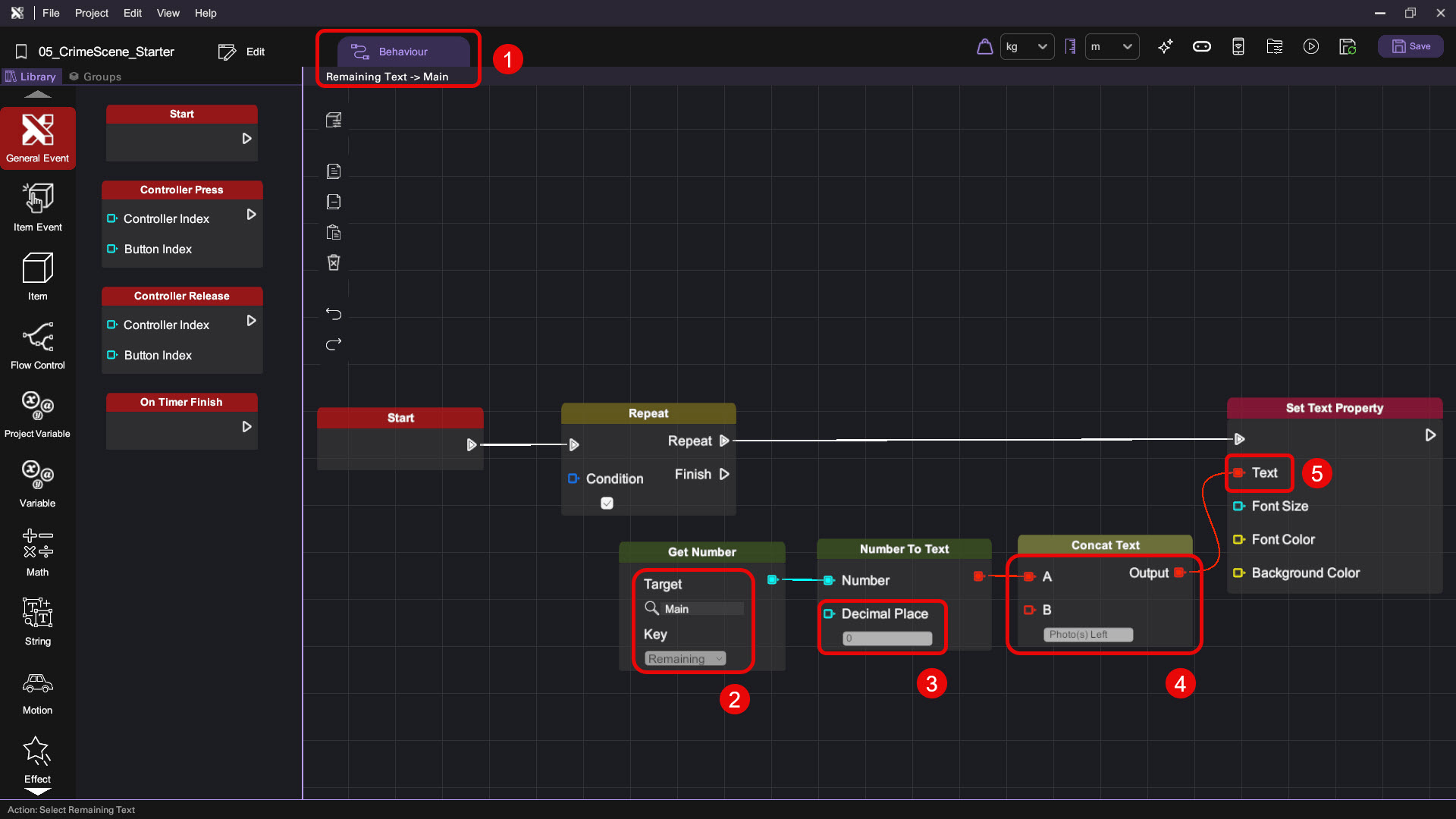This screenshot has width=1456, height=819.
Task: Click the Edit button
Action: pos(242,52)
